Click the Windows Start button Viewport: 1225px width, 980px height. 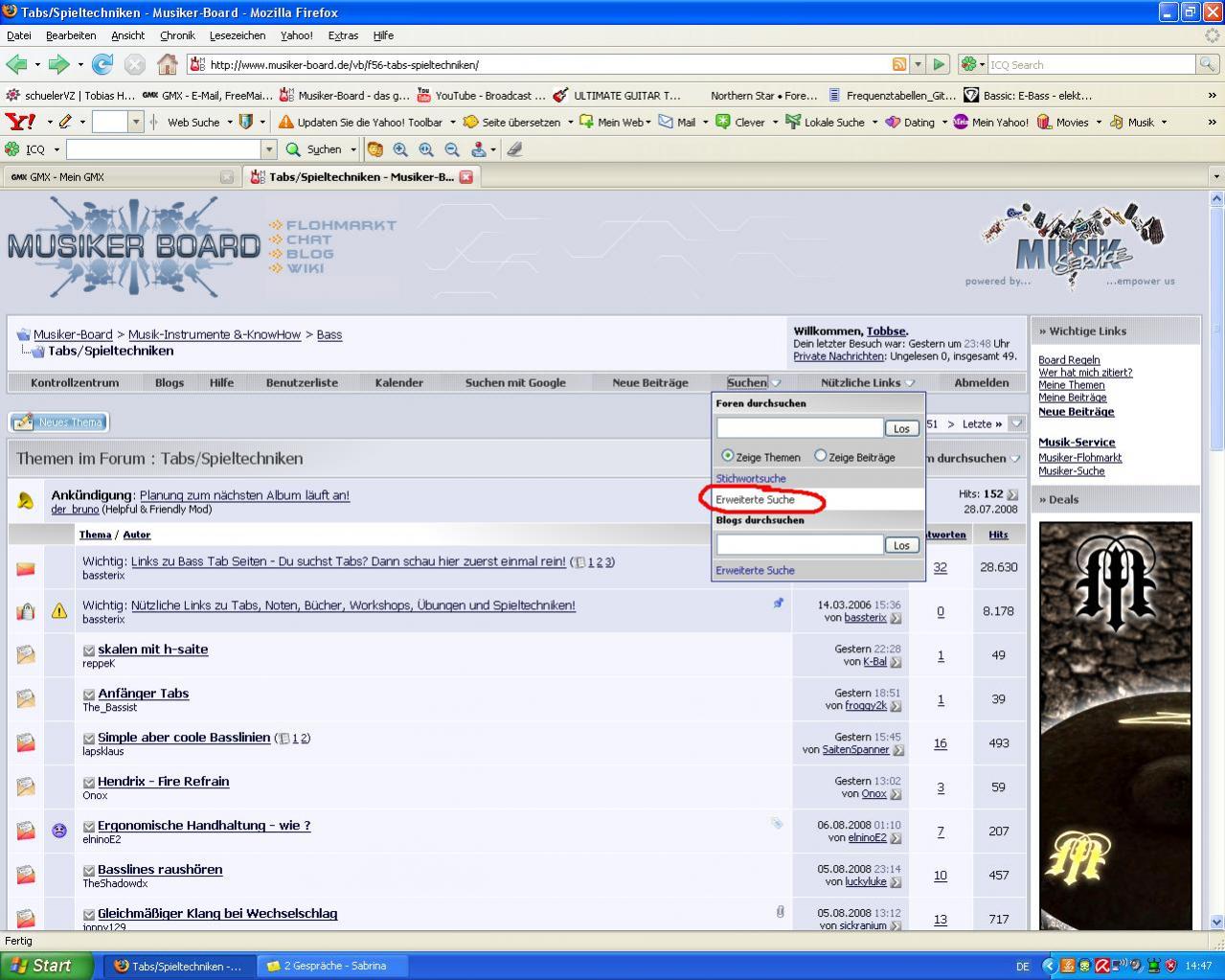47,966
